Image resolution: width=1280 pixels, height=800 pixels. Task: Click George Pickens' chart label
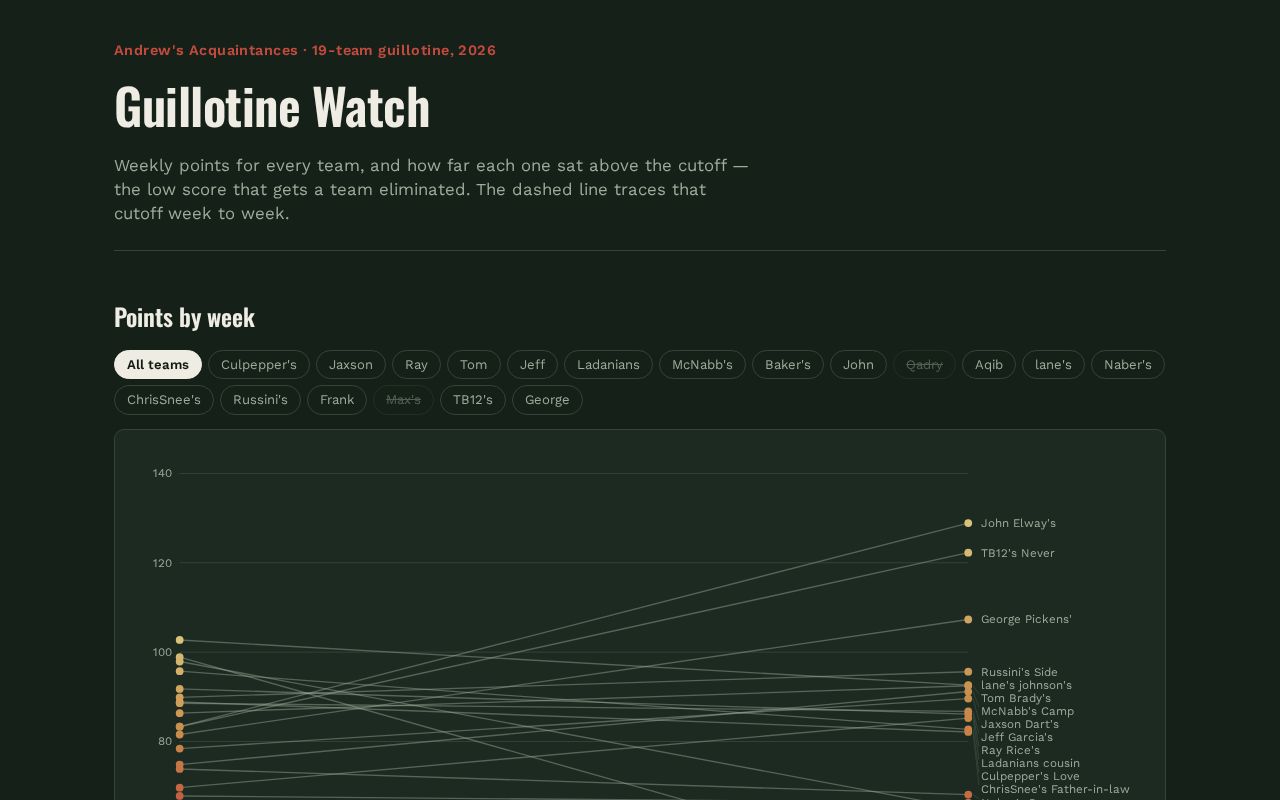coord(1026,619)
